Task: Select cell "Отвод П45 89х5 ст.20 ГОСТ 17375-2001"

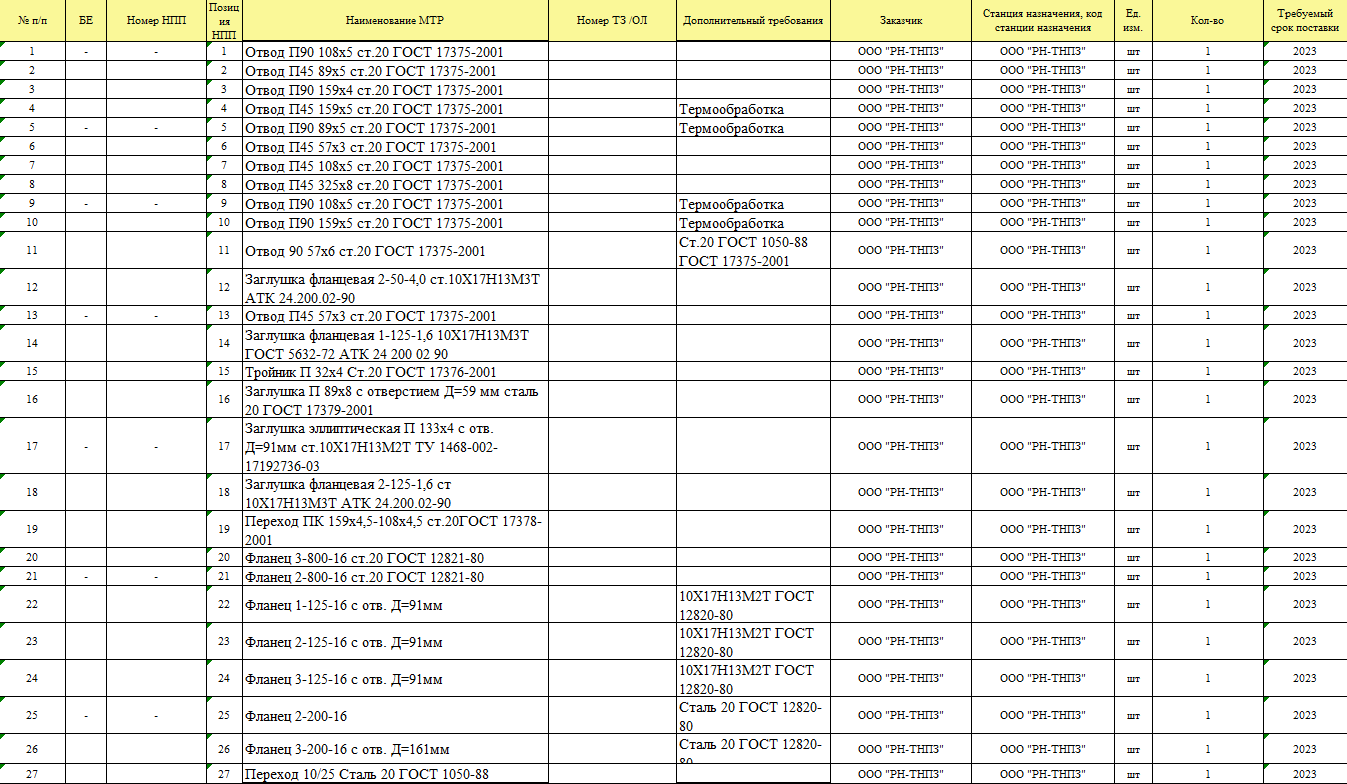Action: (x=395, y=71)
